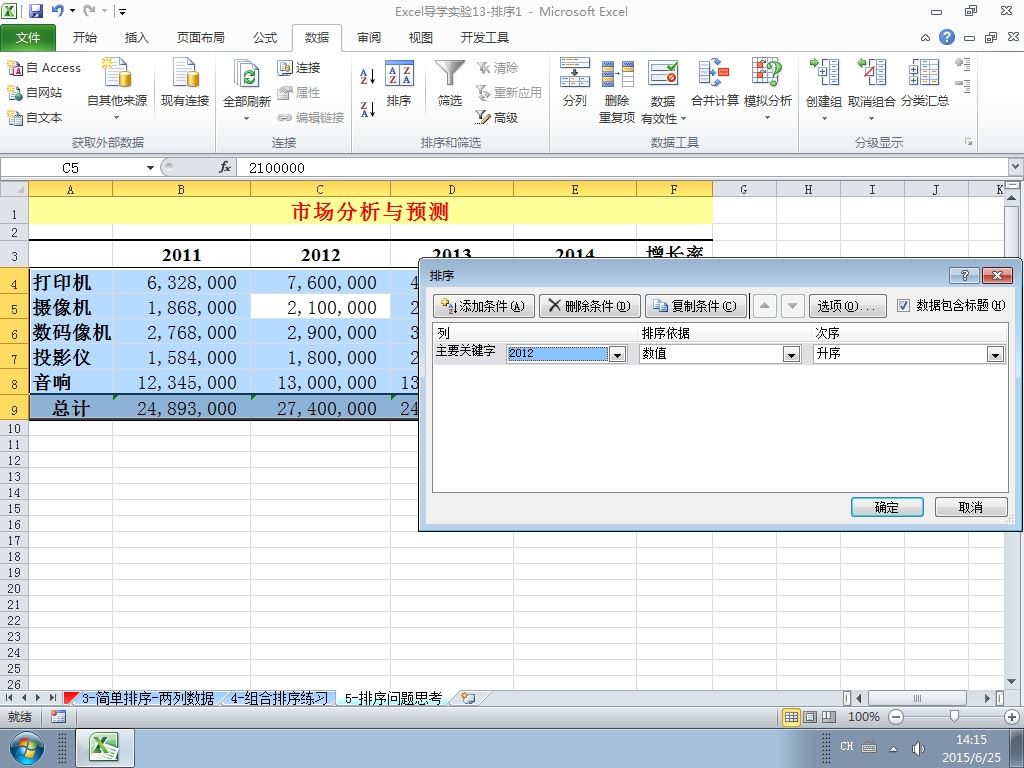Image resolution: width=1024 pixels, height=768 pixels.
Task: Open the Sort (排序) ribbon button
Action: [x=399, y=82]
